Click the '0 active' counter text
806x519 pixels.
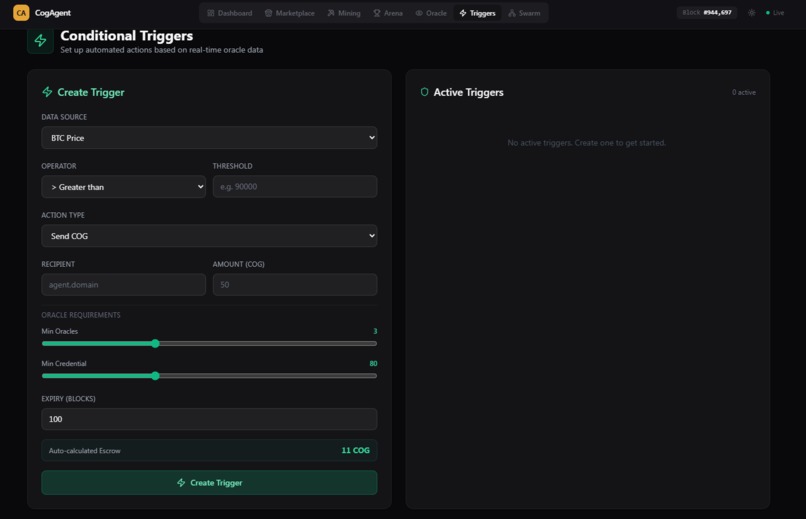744,92
